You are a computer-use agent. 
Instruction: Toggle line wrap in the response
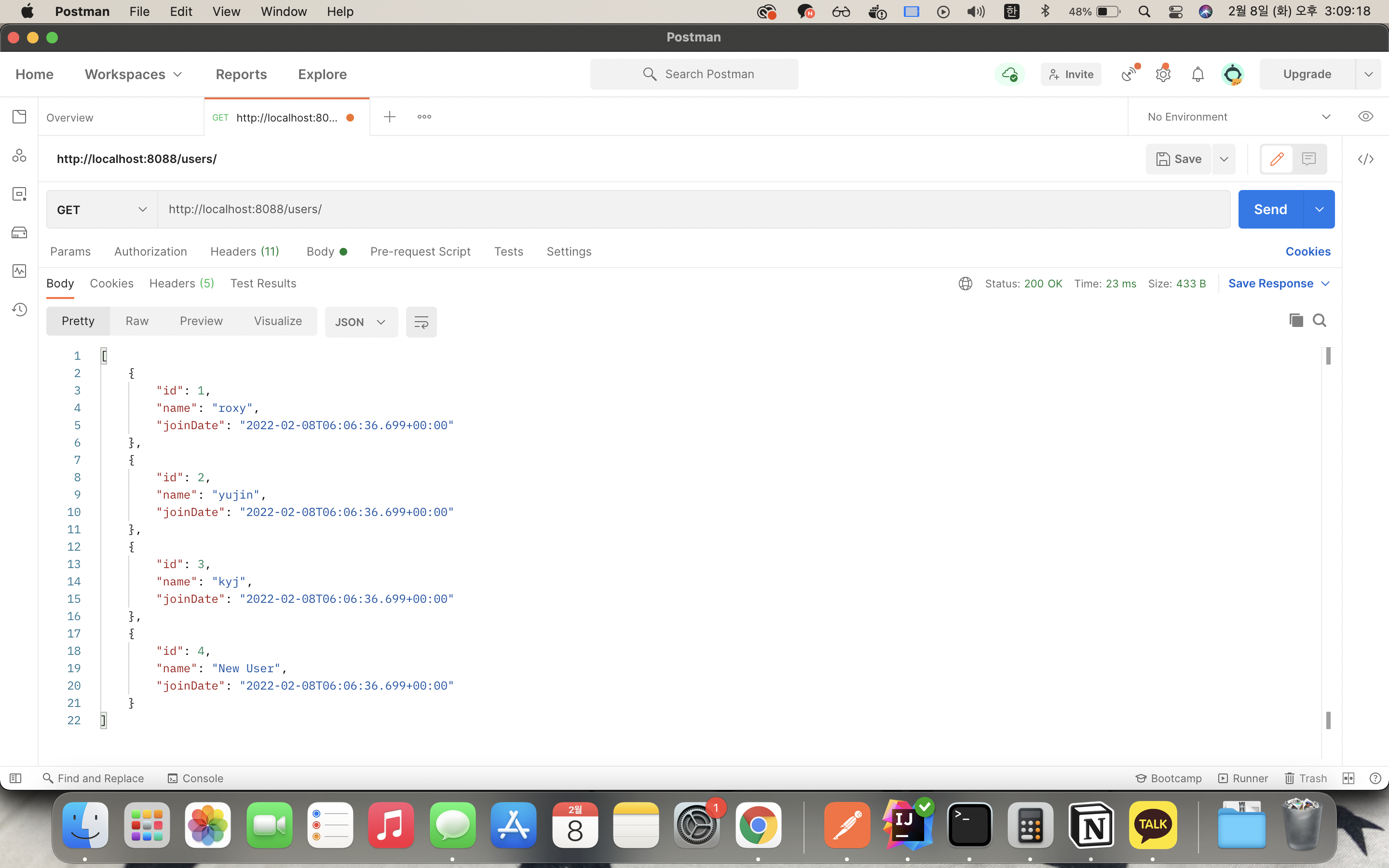pos(421,322)
